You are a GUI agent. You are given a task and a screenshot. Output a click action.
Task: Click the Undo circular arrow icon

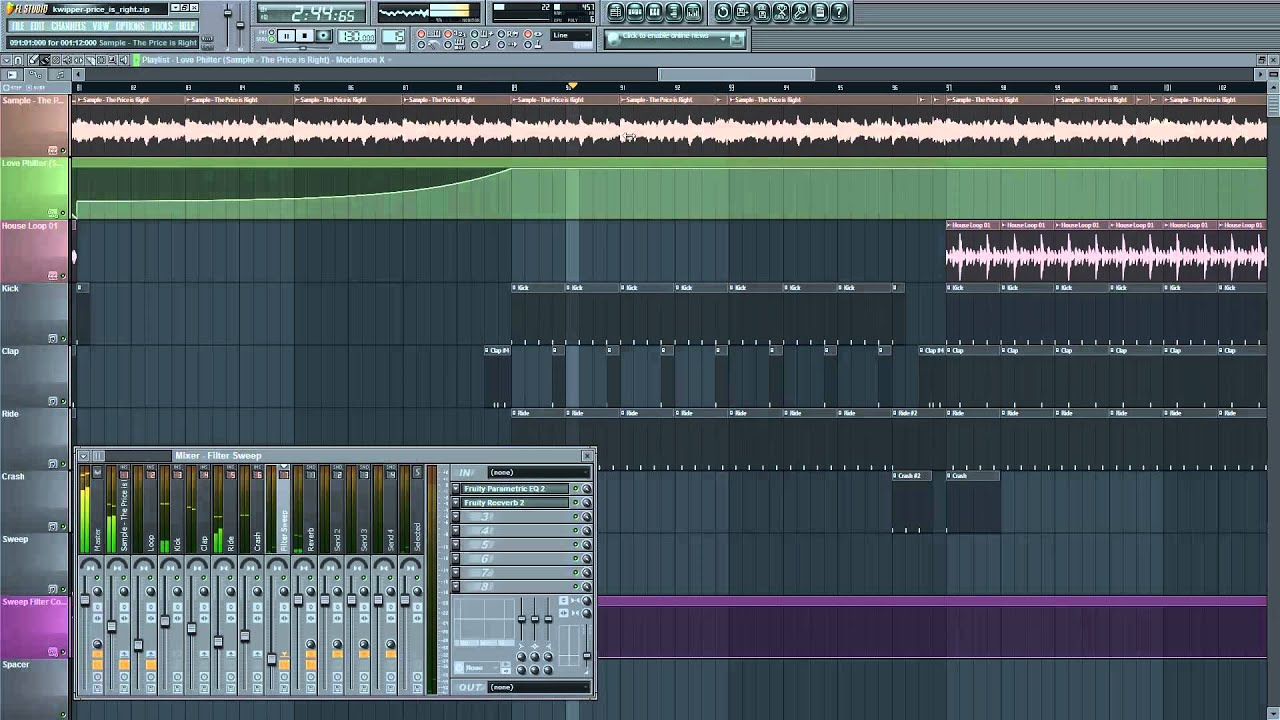click(x=723, y=12)
